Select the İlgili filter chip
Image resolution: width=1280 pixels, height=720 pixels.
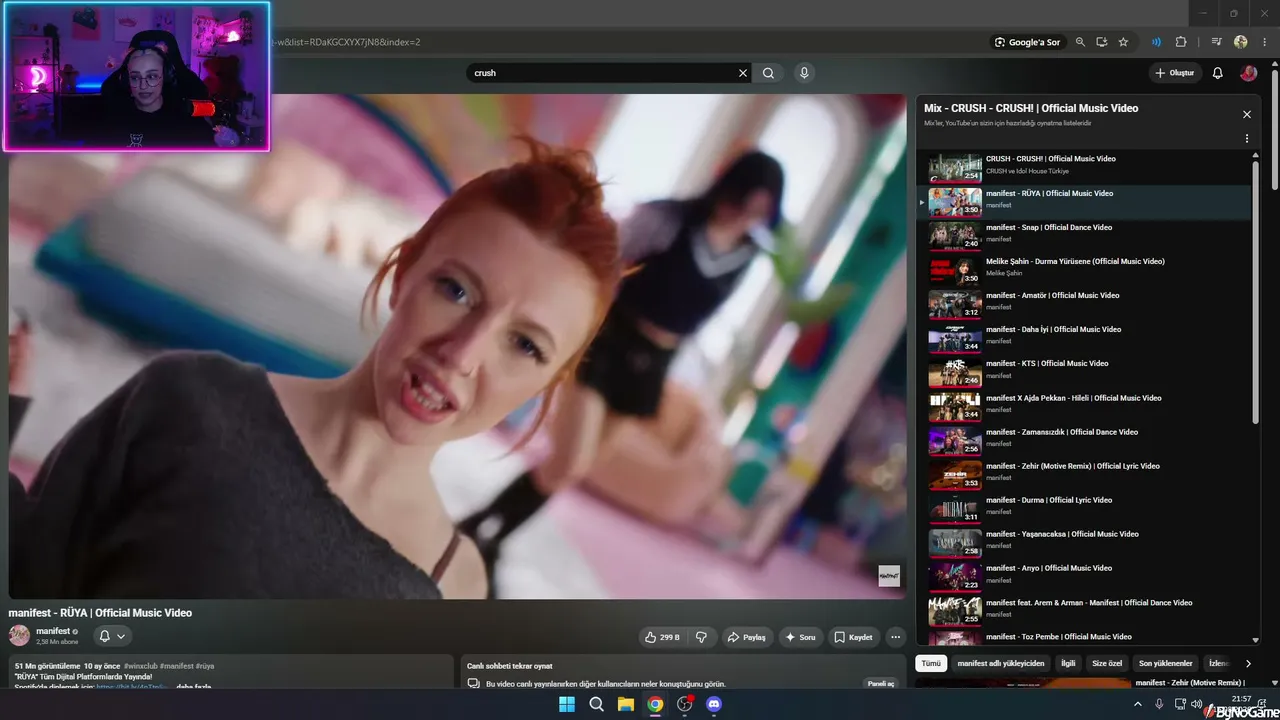(x=1068, y=663)
